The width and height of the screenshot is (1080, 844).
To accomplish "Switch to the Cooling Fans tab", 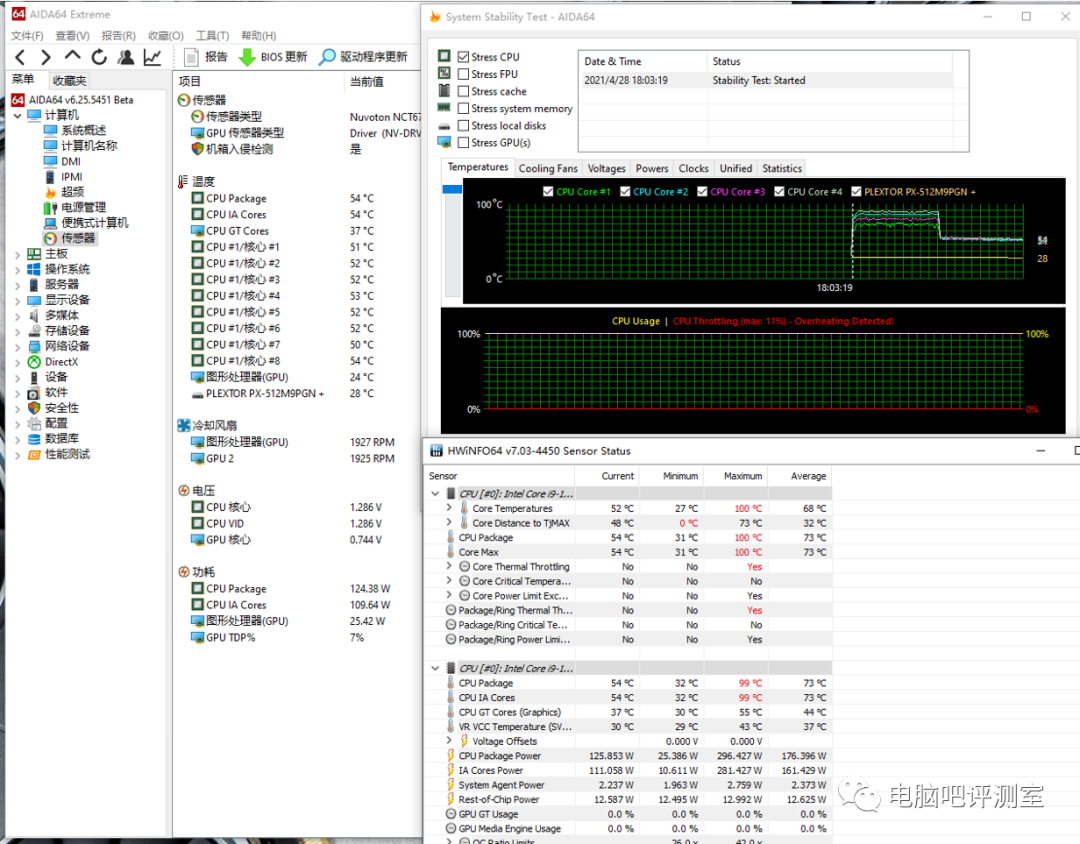I will pos(548,168).
